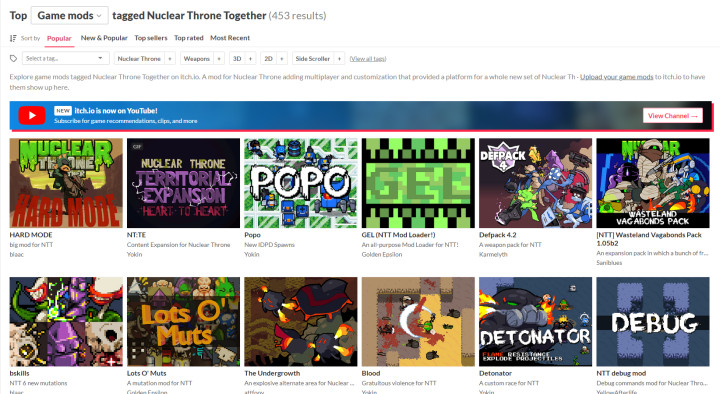Add the Weapons tag filter plus icon
This screenshot has height=394, width=720.
point(219,58)
